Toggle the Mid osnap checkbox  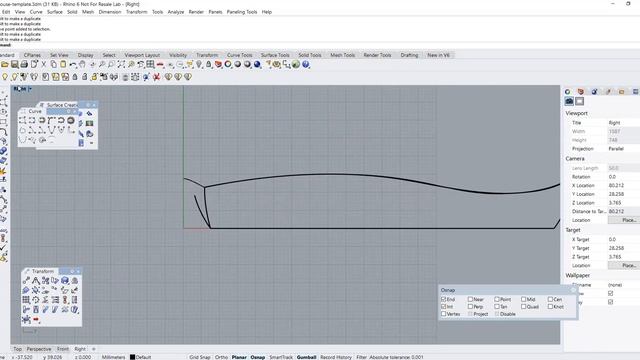[524, 299]
